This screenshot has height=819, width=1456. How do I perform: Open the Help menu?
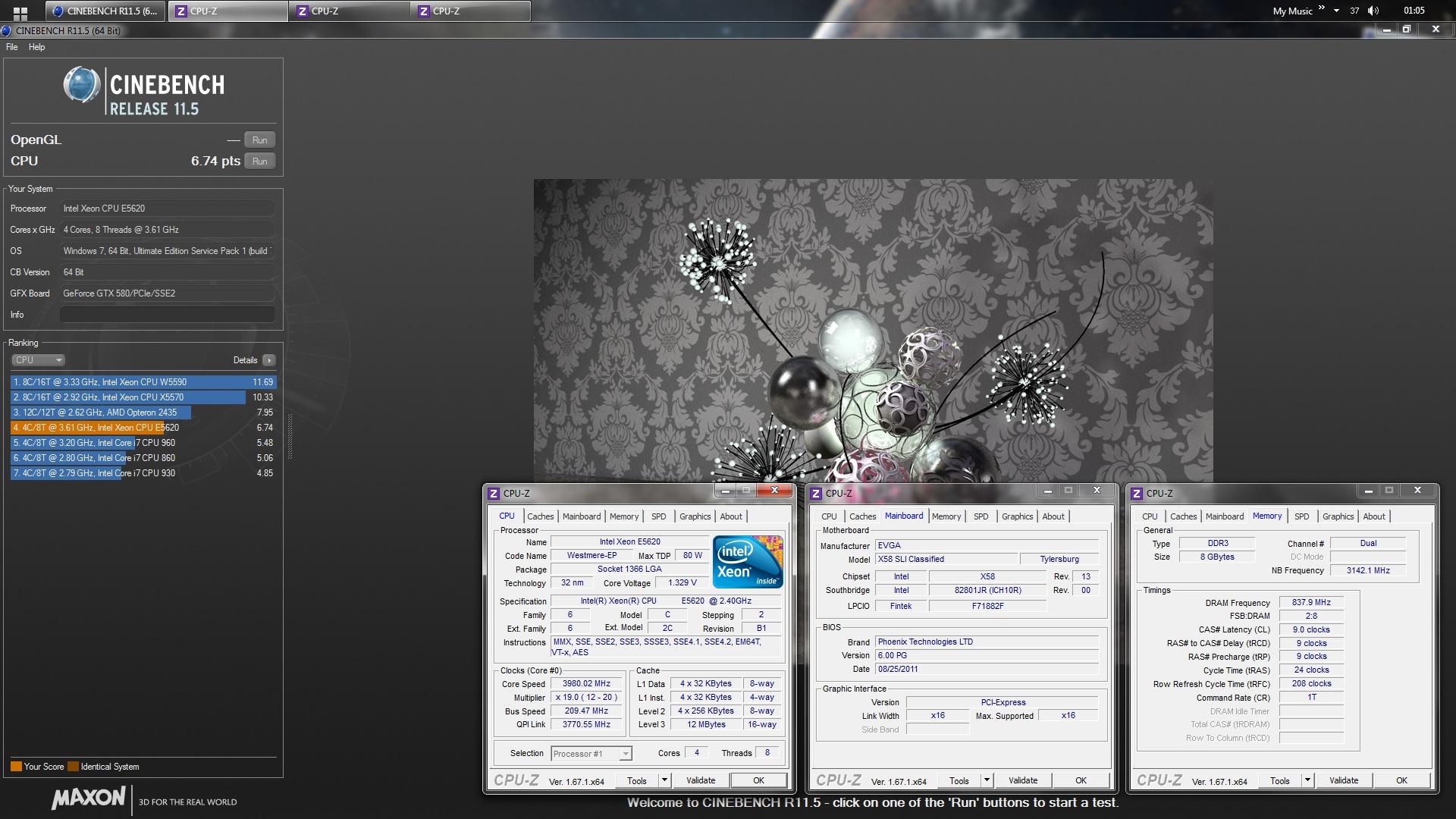(37, 47)
